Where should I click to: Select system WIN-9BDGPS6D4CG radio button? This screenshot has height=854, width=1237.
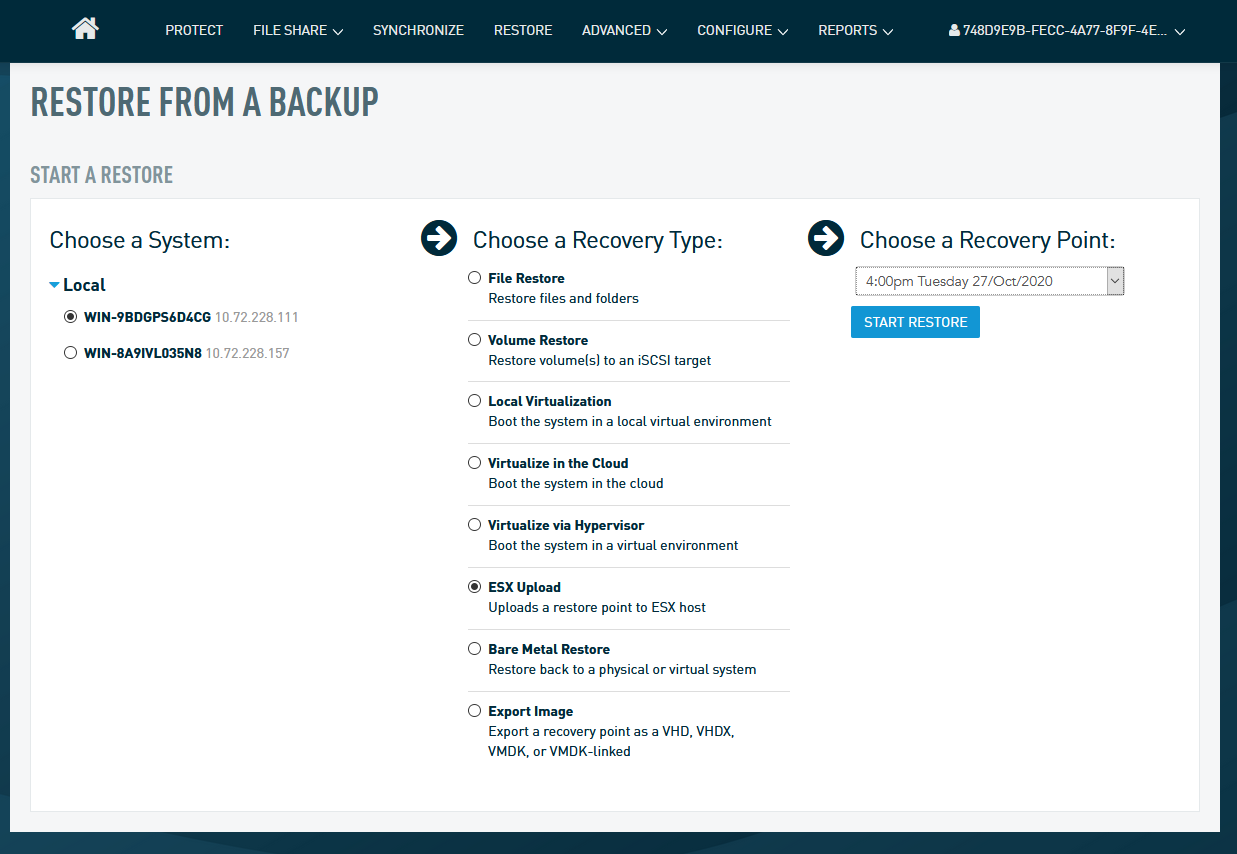[70, 317]
